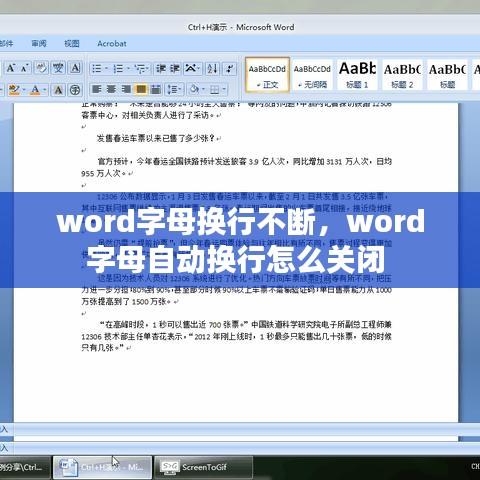Click the Enclose Characters circle icon

pyautogui.click(x=75, y=90)
